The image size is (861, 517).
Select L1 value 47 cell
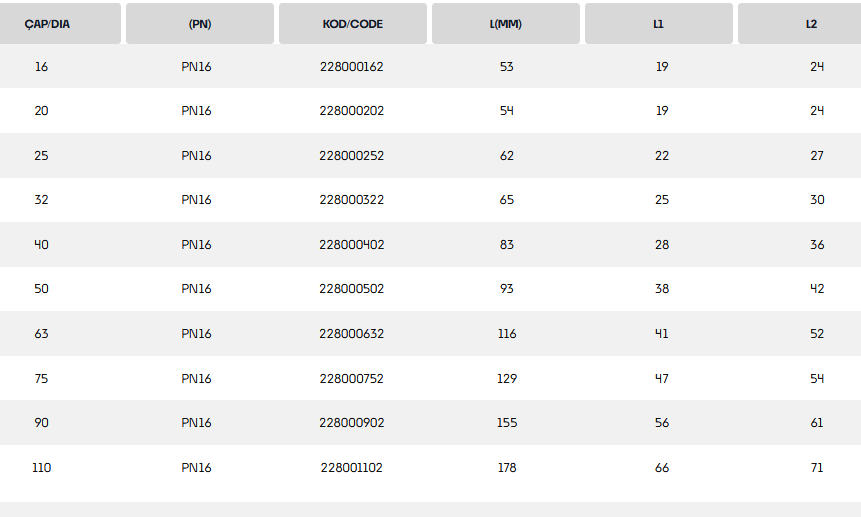point(662,379)
